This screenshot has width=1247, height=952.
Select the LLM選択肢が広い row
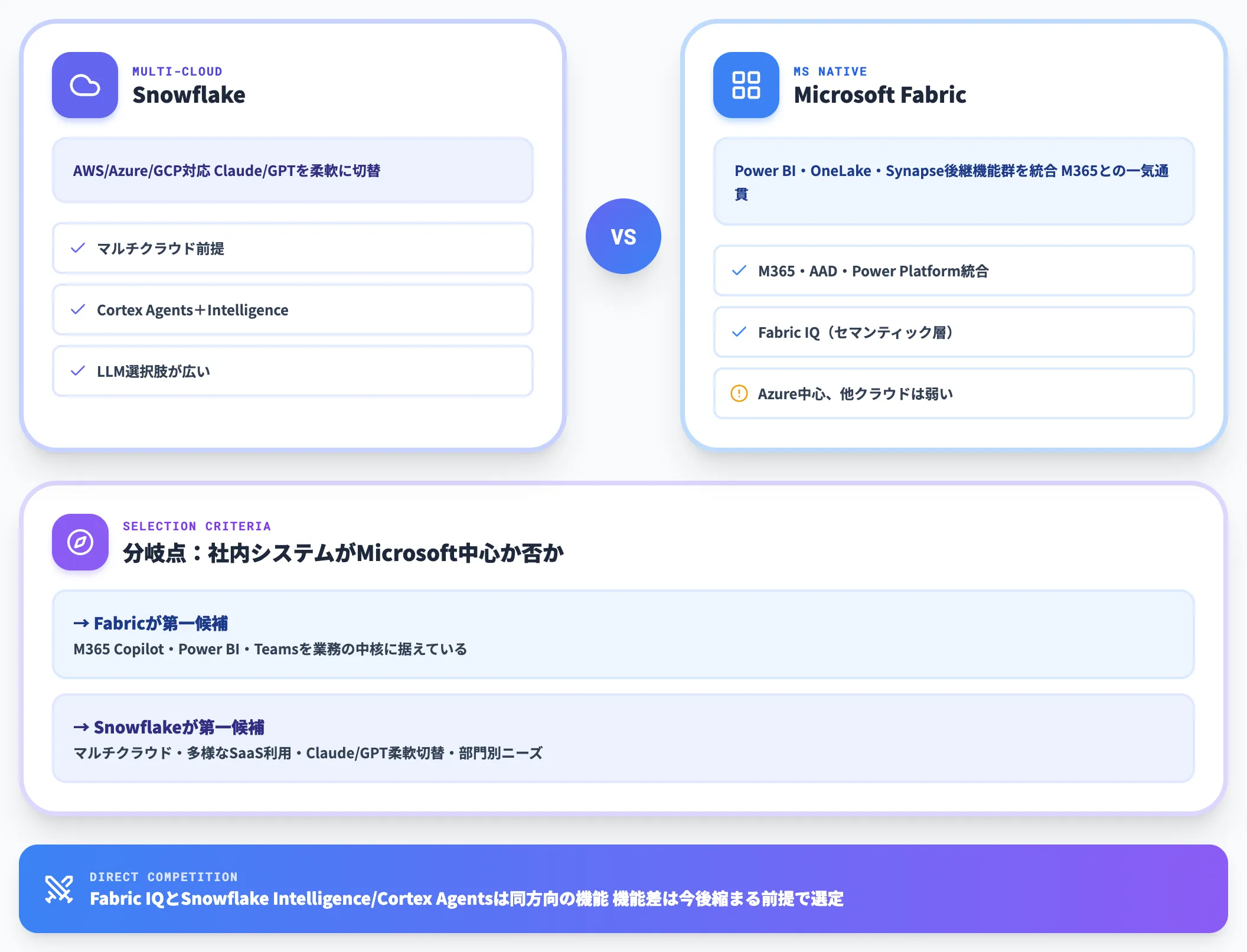tap(293, 371)
